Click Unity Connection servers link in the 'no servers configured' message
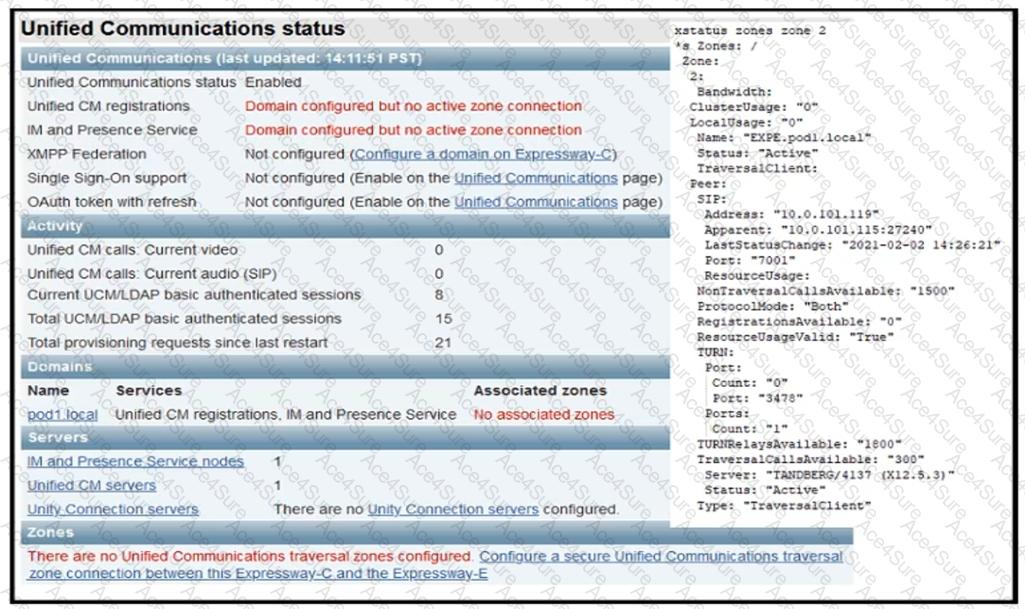Image resolution: width=1025 pixels, height=609 pixels. click(x=453, y=509)
